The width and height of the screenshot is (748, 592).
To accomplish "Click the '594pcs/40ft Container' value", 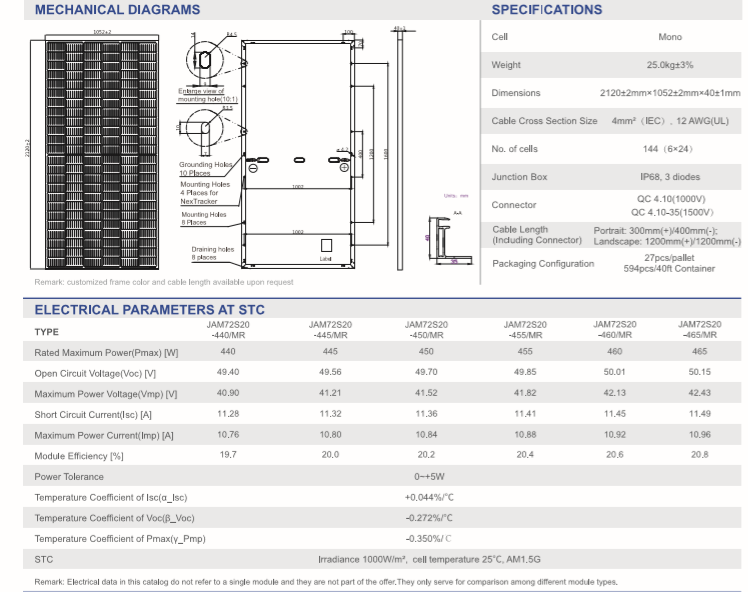I will [669, 269].
